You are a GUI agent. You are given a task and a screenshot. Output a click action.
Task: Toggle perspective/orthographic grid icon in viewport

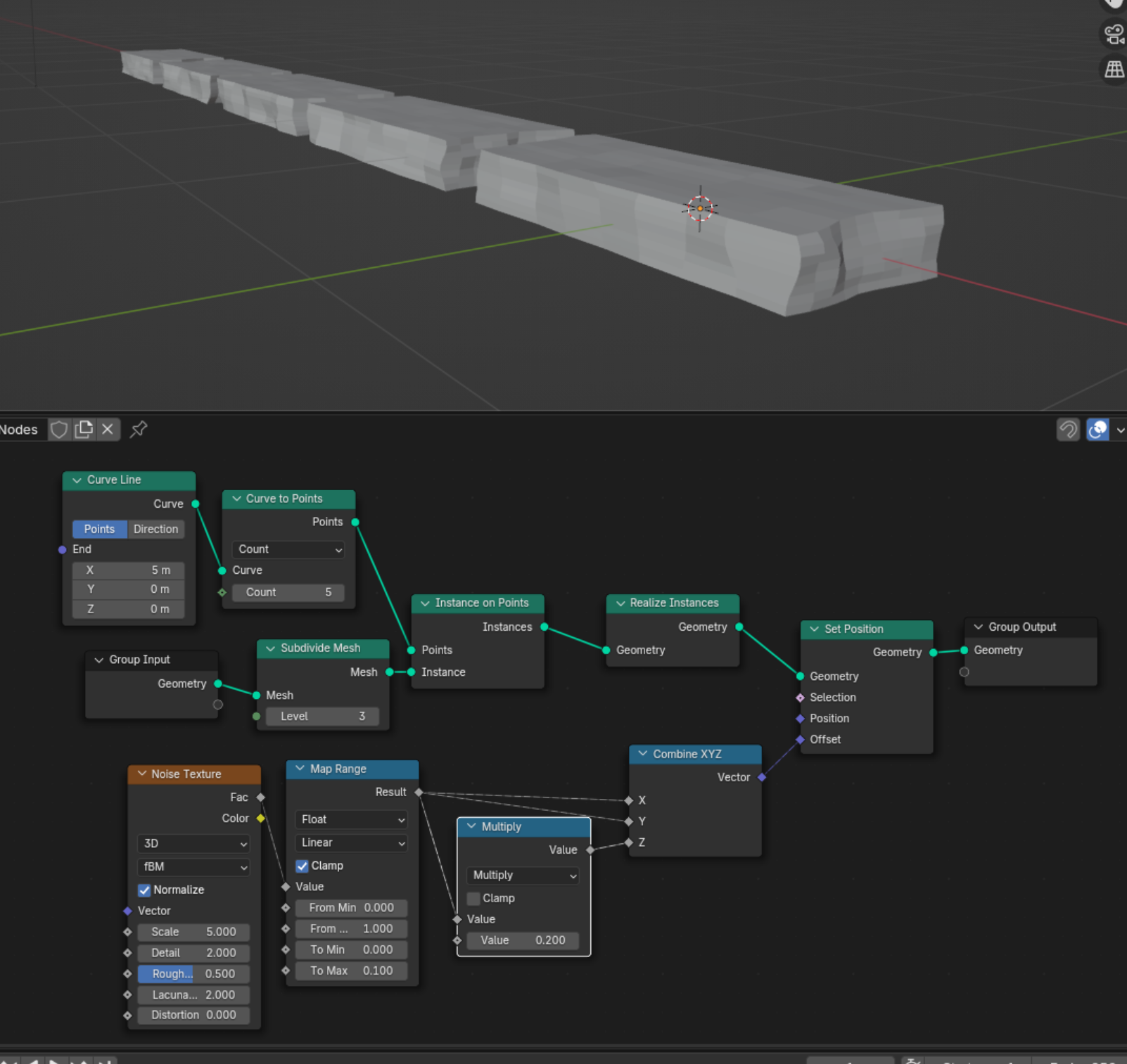[x=1114, y=69]
